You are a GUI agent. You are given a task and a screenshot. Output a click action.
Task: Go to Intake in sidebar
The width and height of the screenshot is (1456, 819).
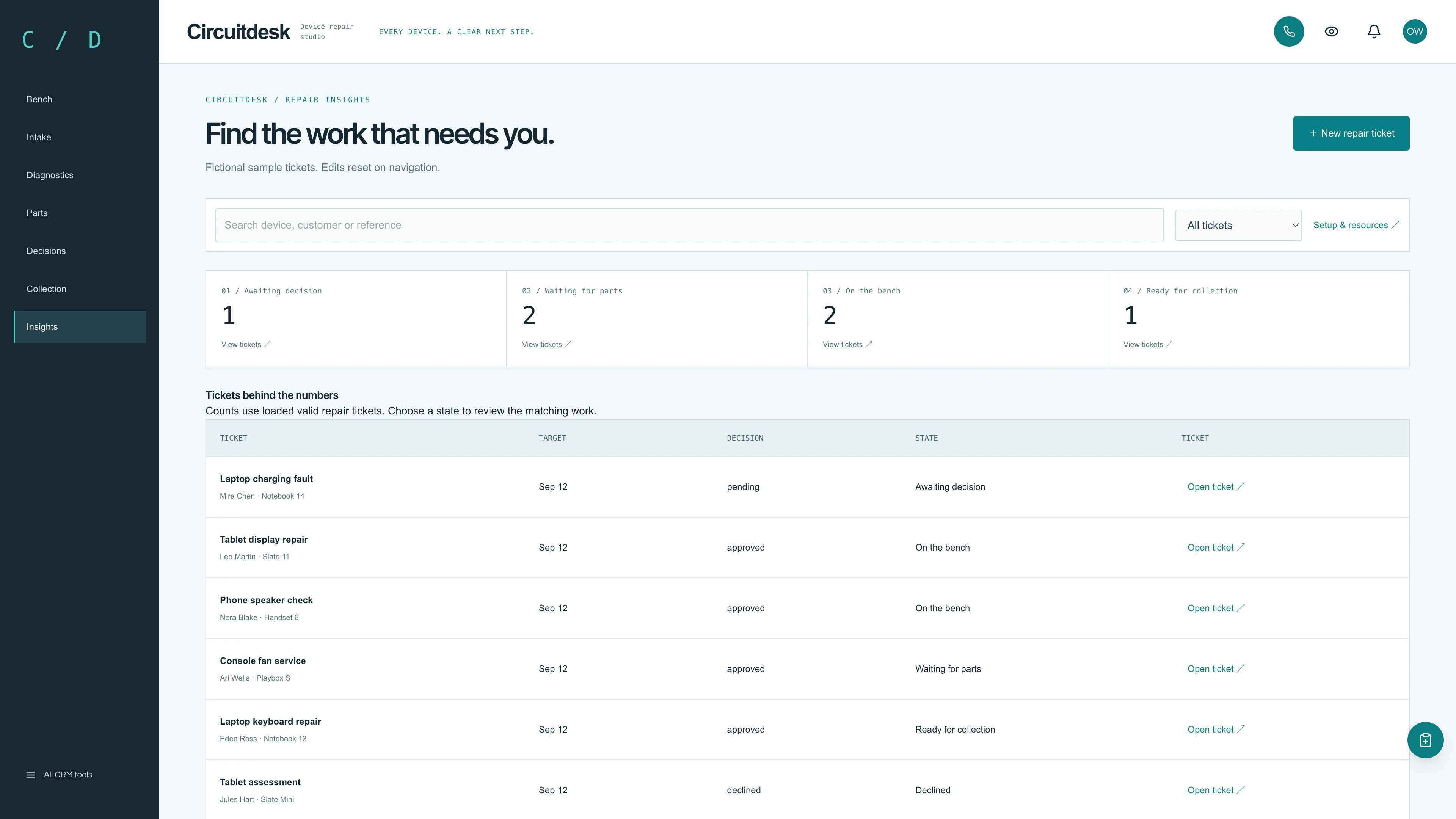point(80,137)
